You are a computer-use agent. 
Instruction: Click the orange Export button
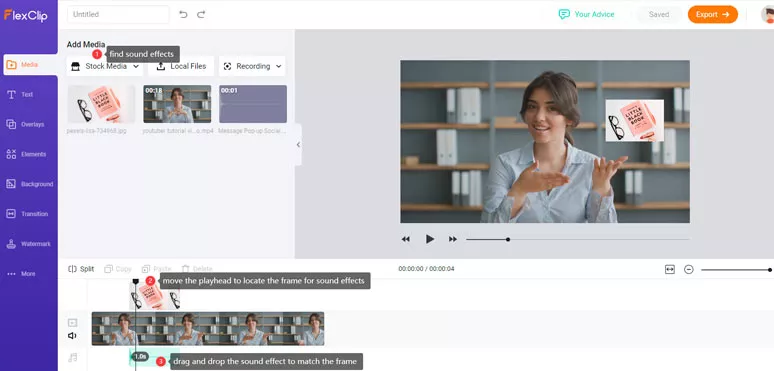pos(713,14)
